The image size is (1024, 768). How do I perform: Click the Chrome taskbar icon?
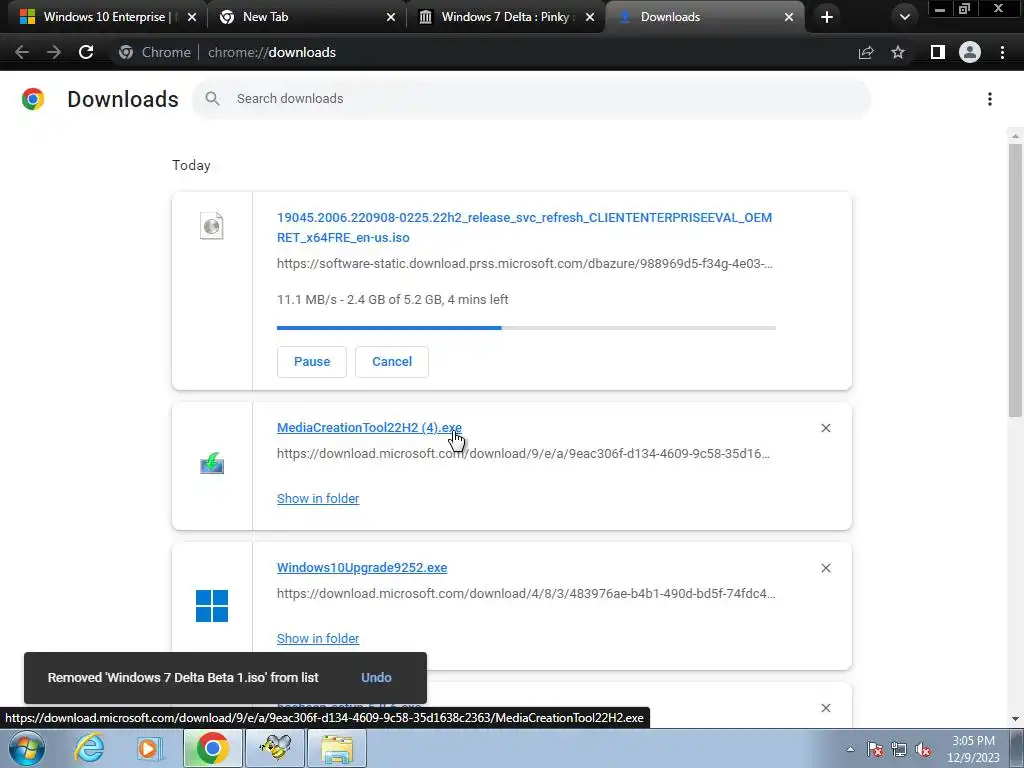point(212,748)
